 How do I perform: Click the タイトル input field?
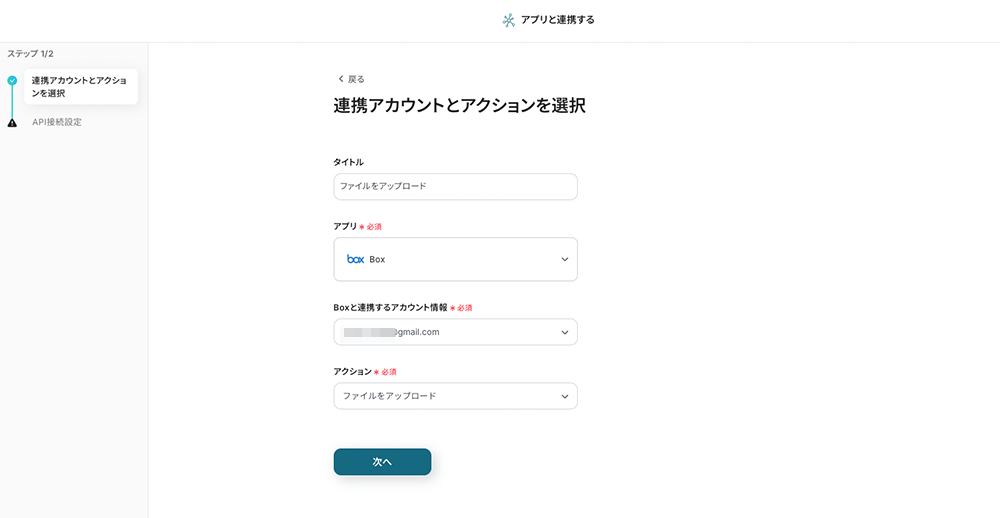click(455, 186)
